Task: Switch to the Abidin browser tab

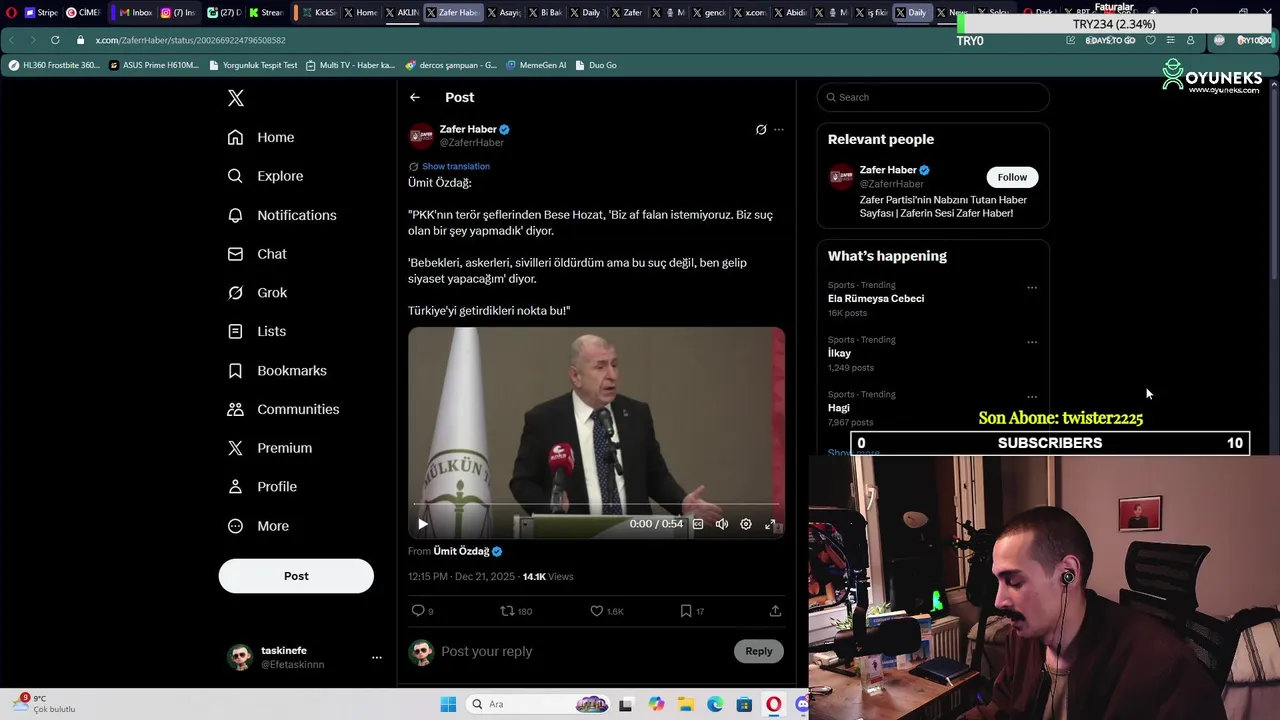Action: coord(789,13)
